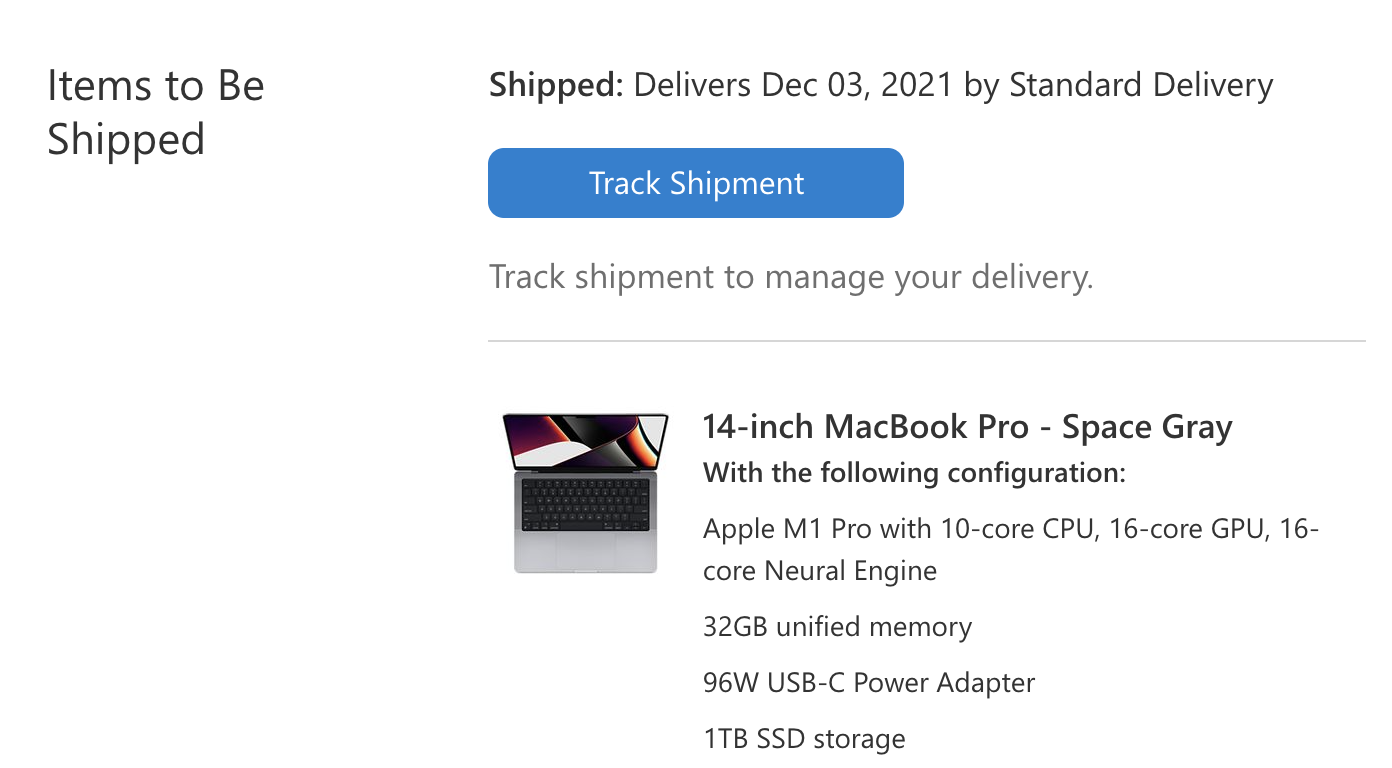Image resolution: width=1392 pixels, height=768 pixels.
Task: Click the Space Gray color text in title
Action: [1147, 427]
